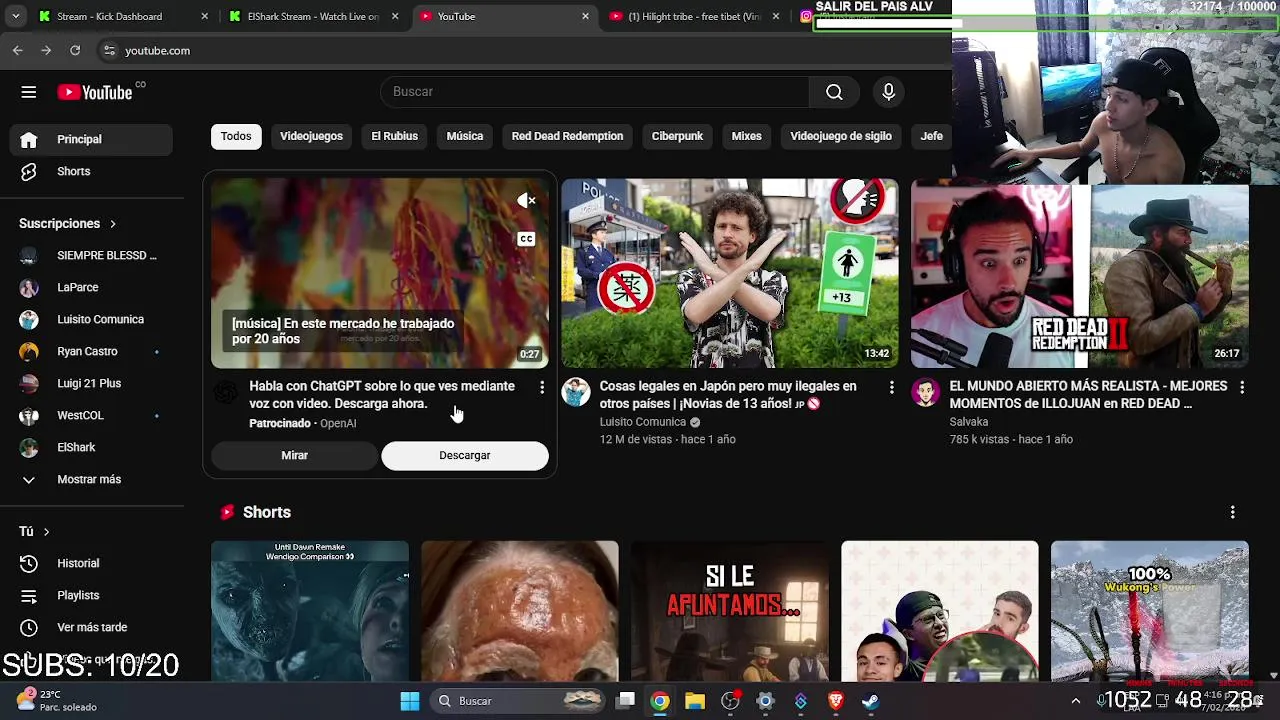Reload the YouTube page
Image resolution: width=1280 pixels, height=720 pixels.
[75, 50]
